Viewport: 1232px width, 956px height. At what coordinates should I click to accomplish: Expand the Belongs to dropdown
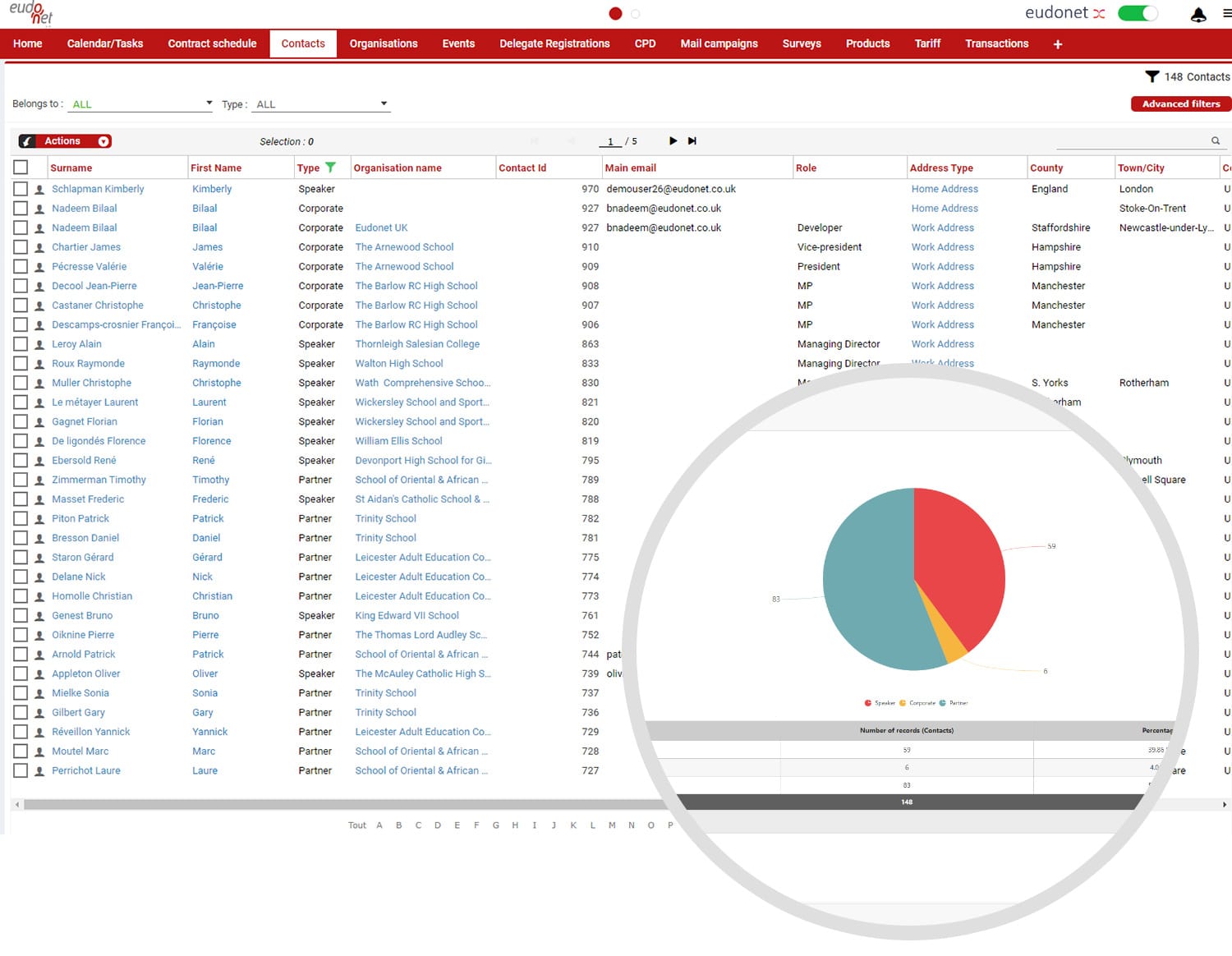[x=141, y=104]
